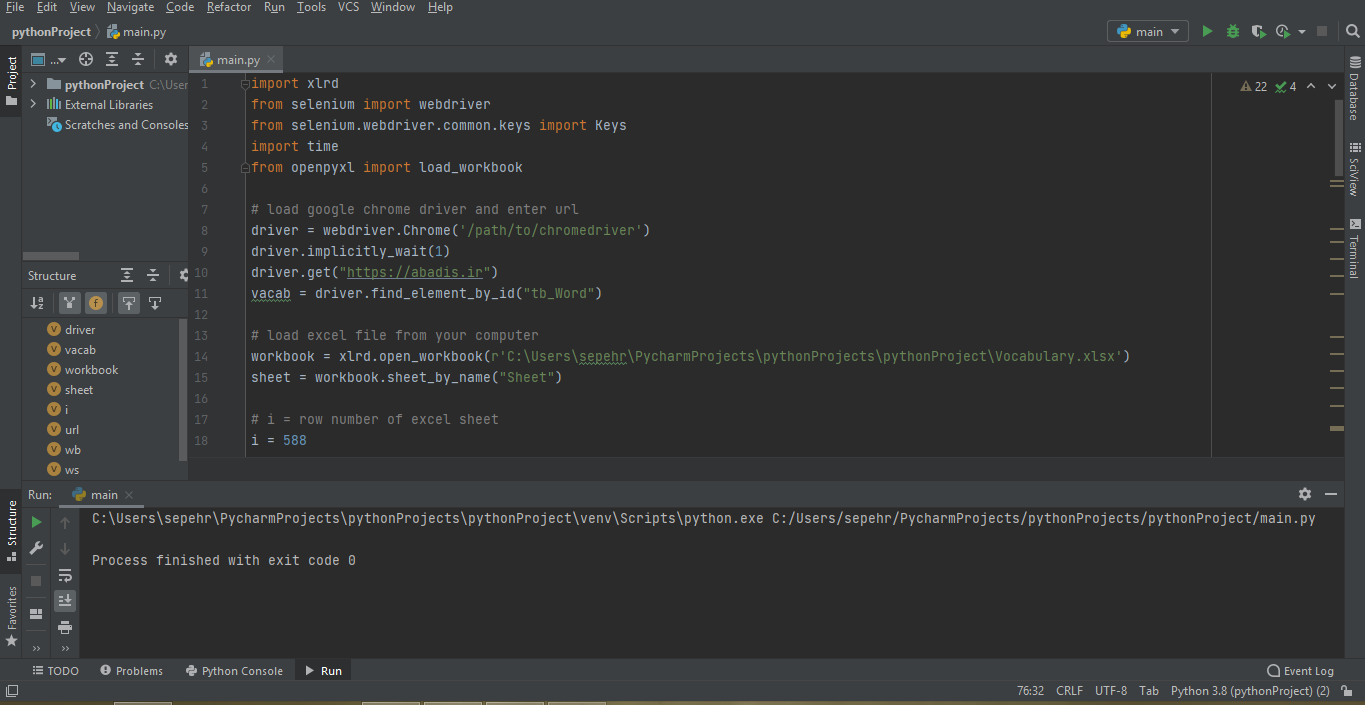The width and height of the screenshot is (1365, 705).
Task: Click CRLF line separator in status bar
Action: coord(1069,691)
